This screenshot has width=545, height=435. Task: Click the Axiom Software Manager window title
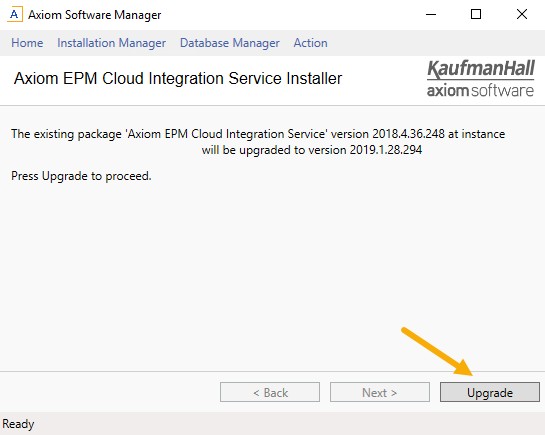[95, 15]
